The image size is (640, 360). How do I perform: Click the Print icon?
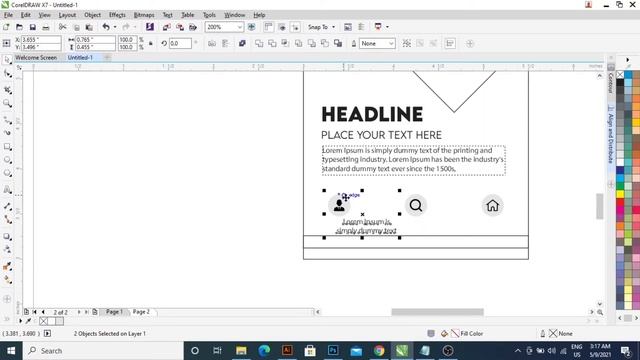46,27
